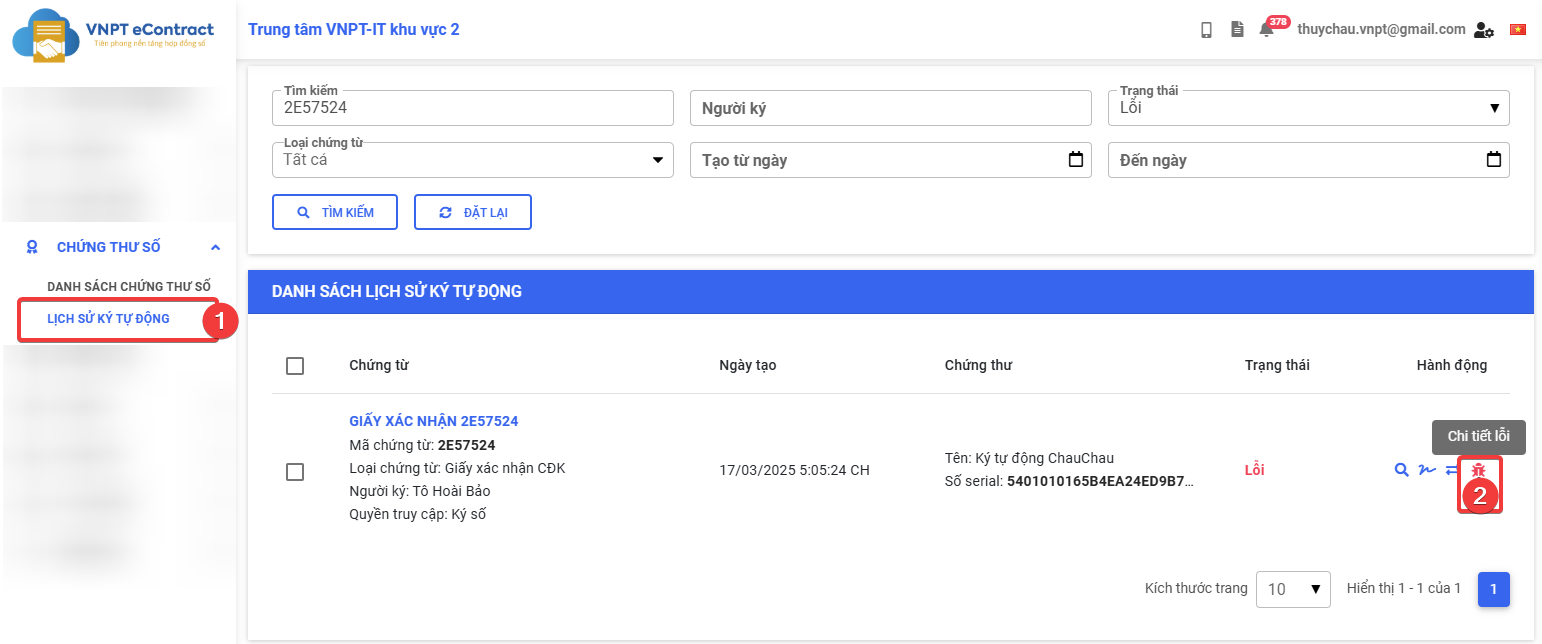Click the thuychau.vnpt@gmail.com account name
Screen dimensions: 1542x644
(1381, 29)
